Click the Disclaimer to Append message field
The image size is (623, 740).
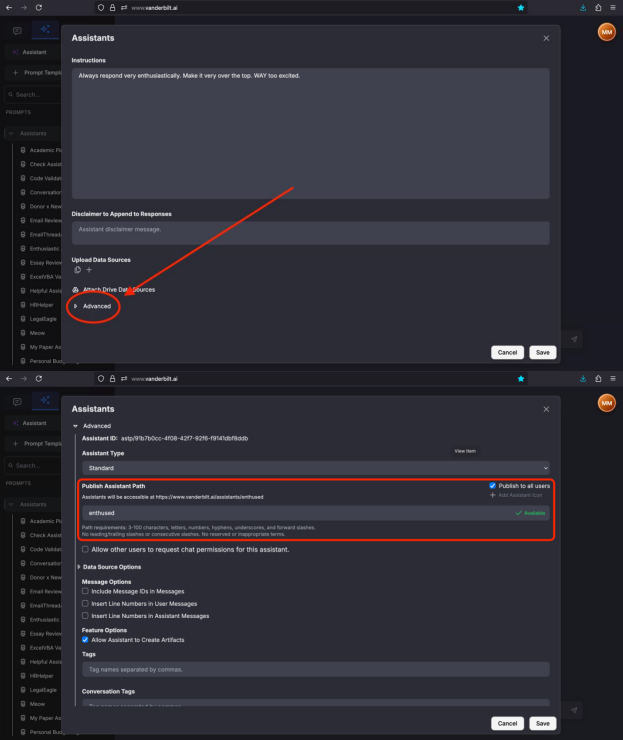click(x=311, y=233)
